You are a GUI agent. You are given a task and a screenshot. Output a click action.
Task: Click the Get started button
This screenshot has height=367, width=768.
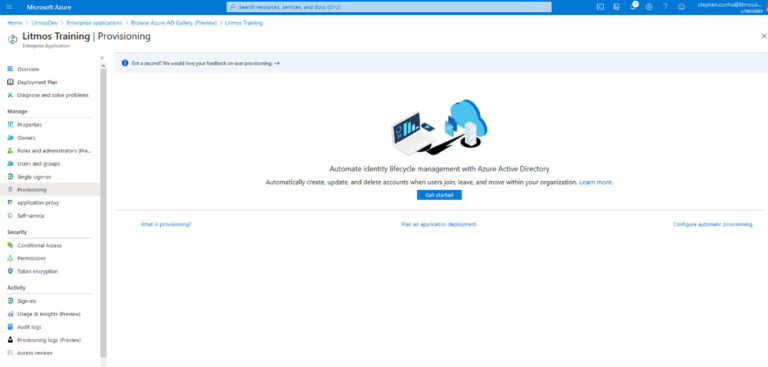point(439,195)
